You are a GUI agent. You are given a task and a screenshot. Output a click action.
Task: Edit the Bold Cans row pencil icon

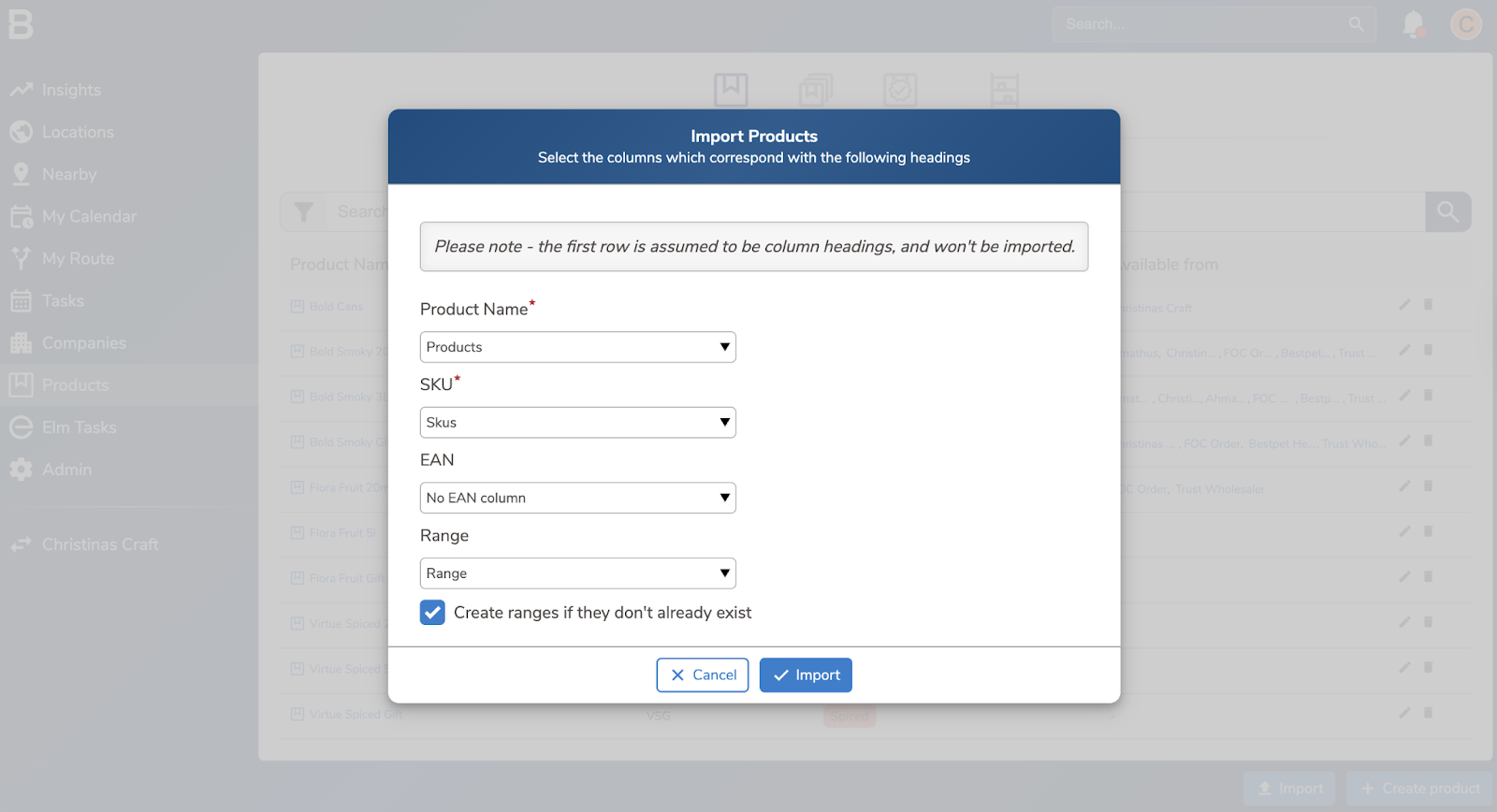[1404, 305]
